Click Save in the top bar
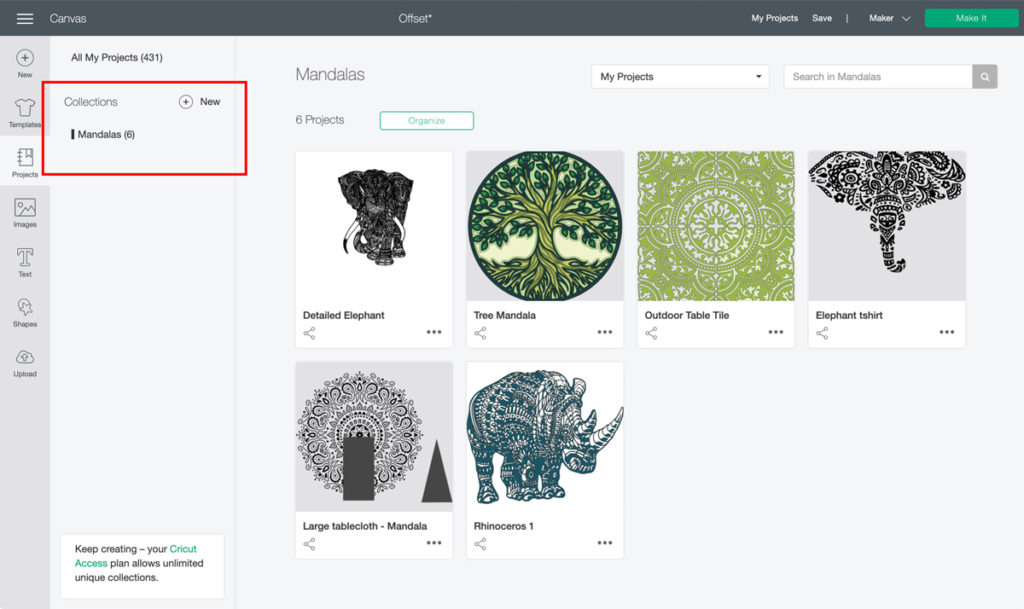This screenshot has height=609, width=1024. point(822,18)
